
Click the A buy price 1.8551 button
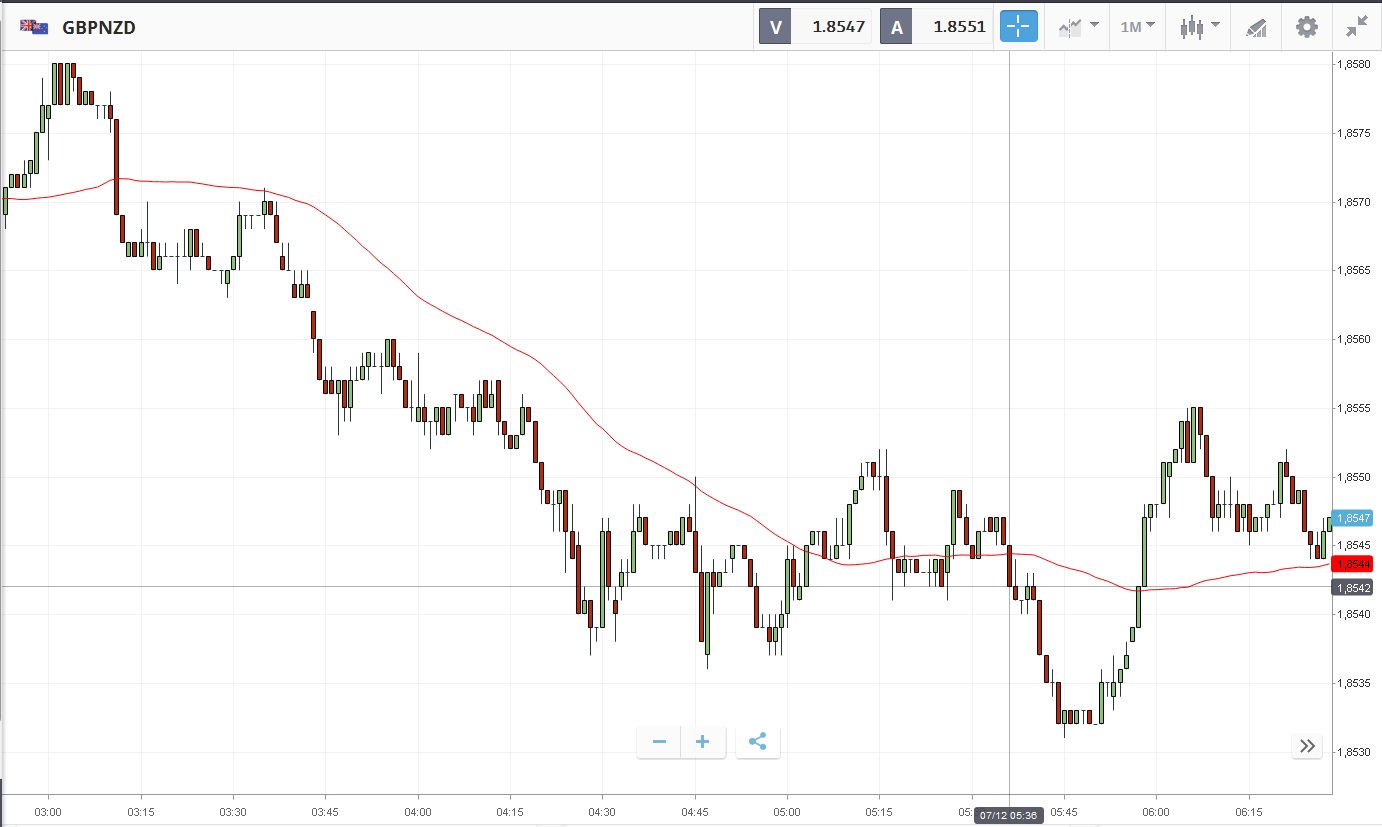[937, 27]
